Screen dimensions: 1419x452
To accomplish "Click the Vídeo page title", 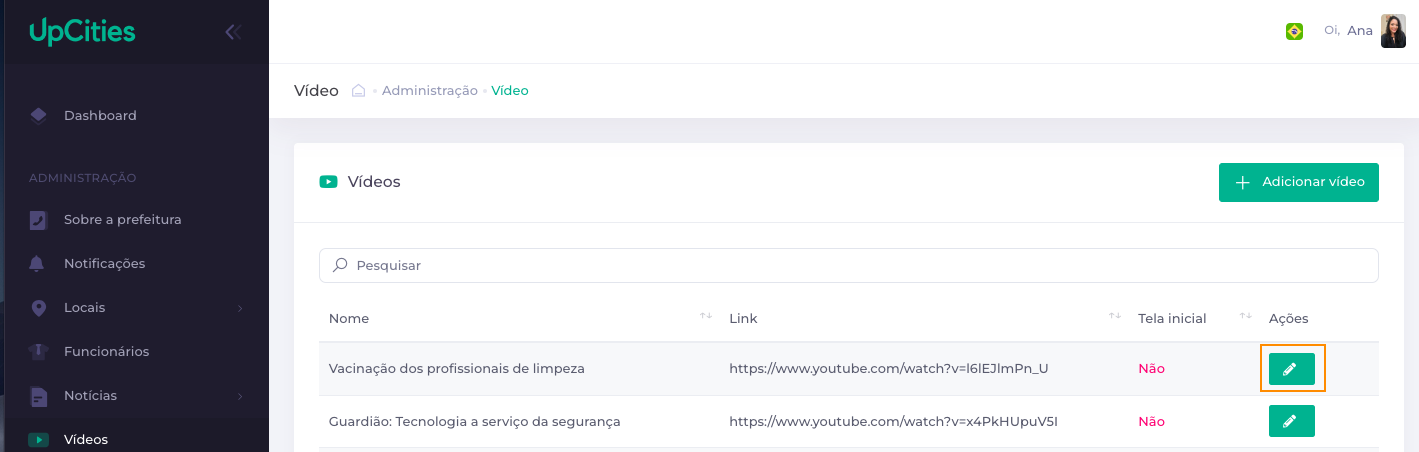I will 316,90.
